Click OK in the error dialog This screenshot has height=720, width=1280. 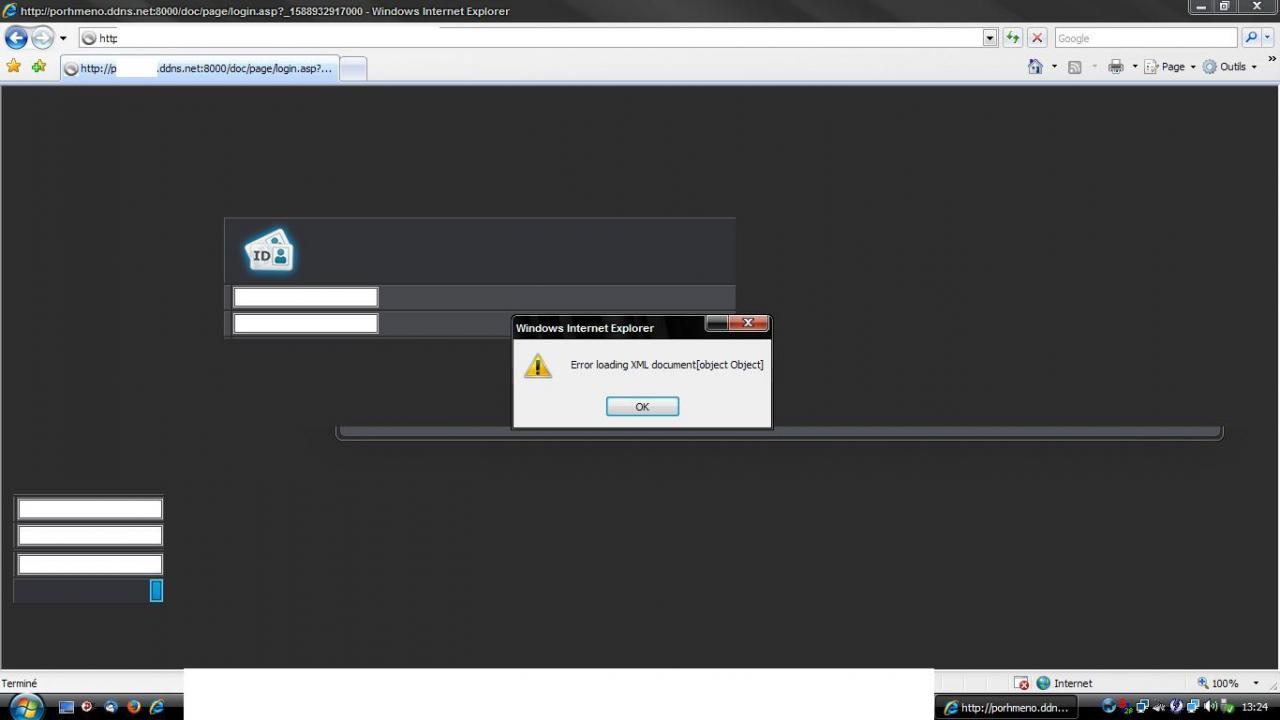coord(642,406)
